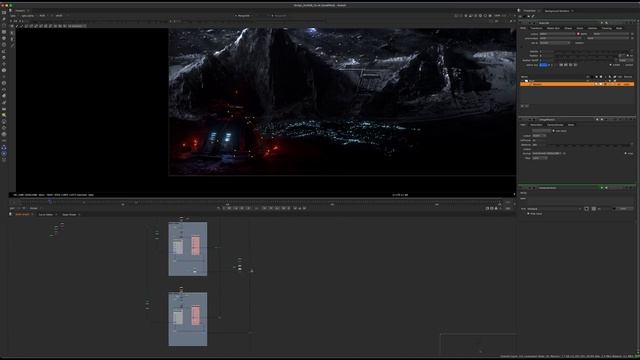Open the Background Renders tab

[x=557, y=11]
